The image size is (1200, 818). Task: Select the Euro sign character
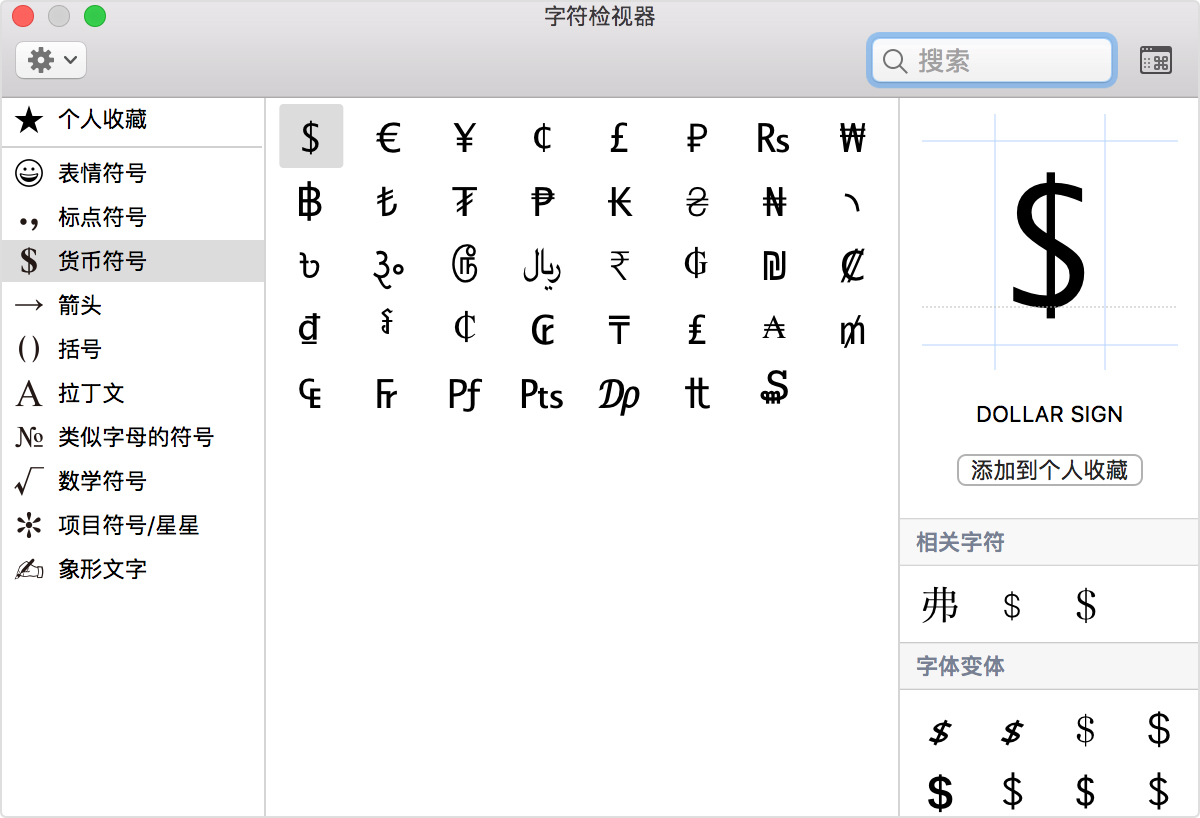(x=388, y=137)
